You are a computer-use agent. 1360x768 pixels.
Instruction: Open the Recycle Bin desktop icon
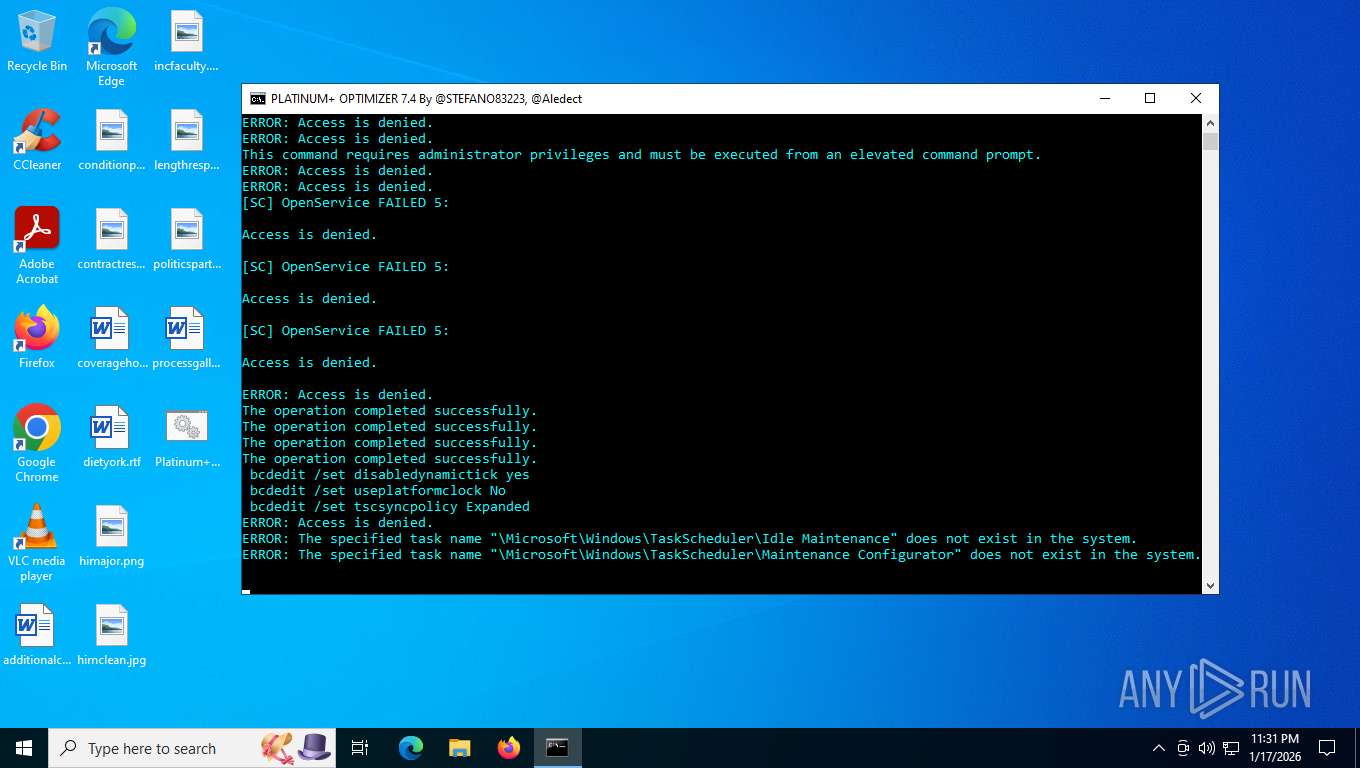tap(37, 42)
